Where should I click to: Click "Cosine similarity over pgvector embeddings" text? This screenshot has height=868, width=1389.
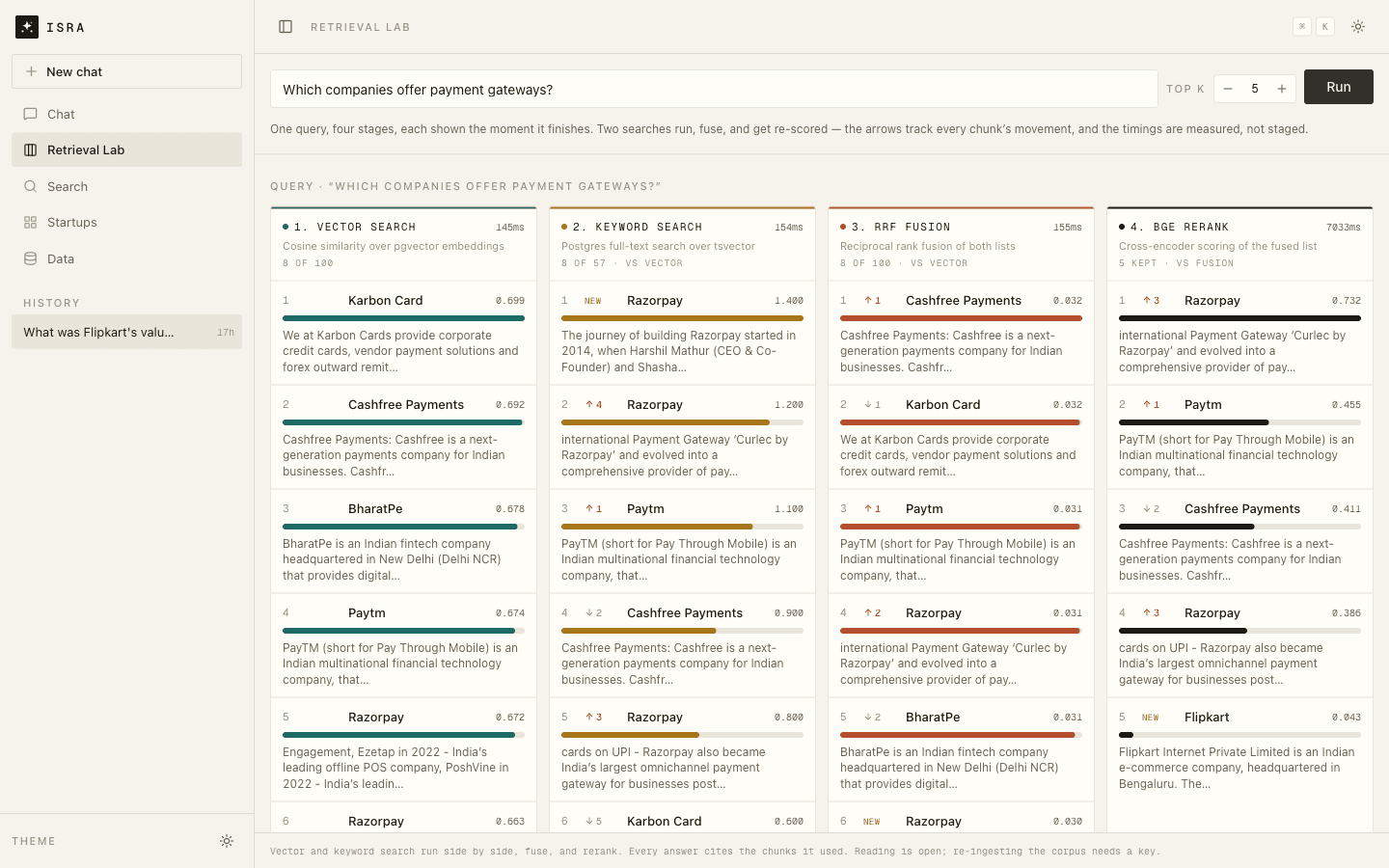point(394,246)
